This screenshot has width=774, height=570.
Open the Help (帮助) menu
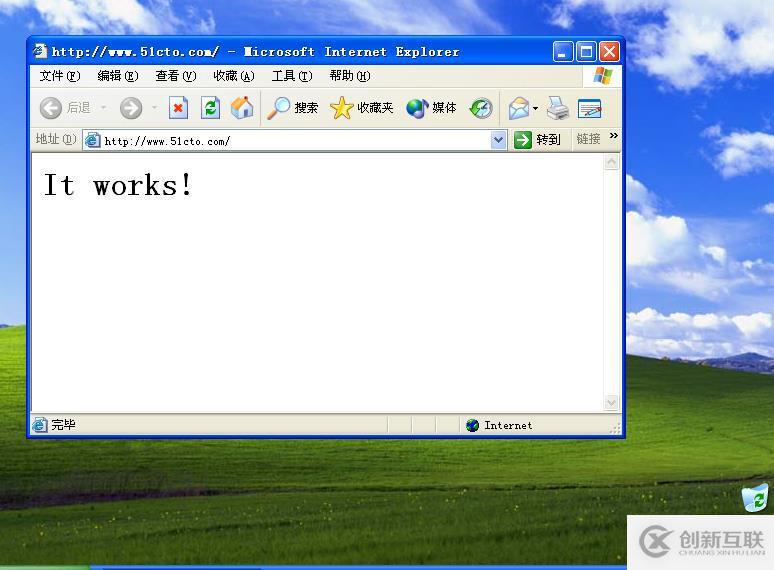pos(349,76)
